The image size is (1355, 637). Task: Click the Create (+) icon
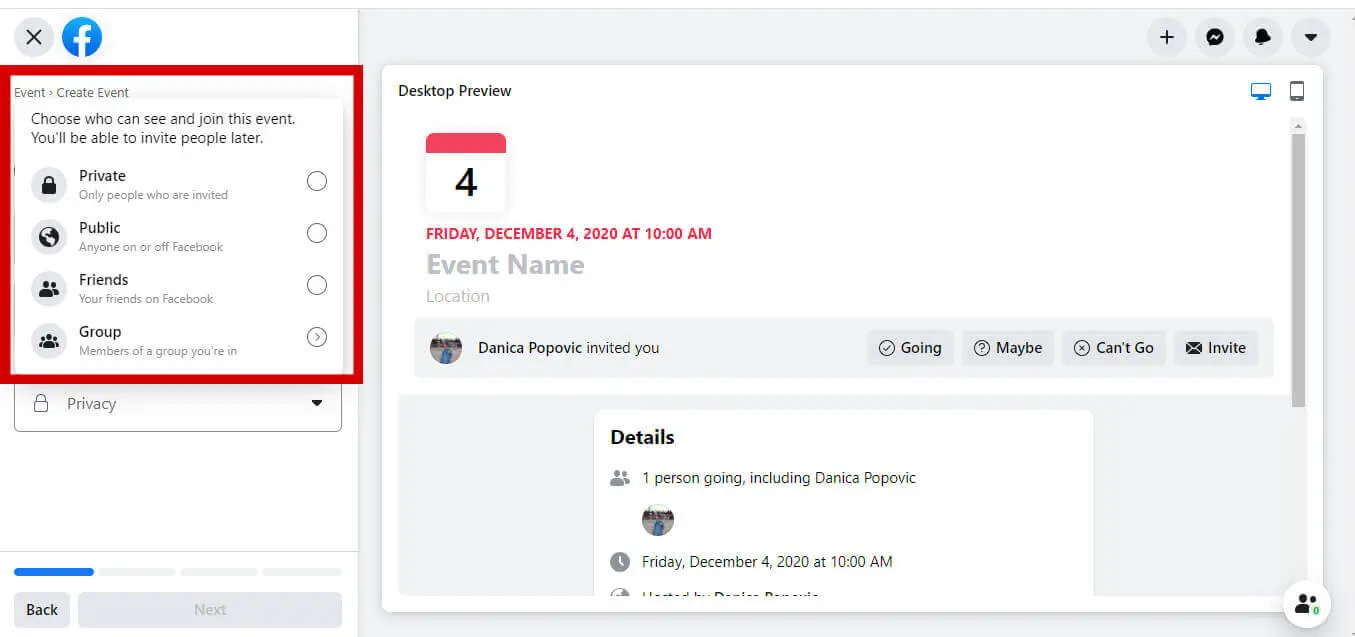coord(1166,37)
